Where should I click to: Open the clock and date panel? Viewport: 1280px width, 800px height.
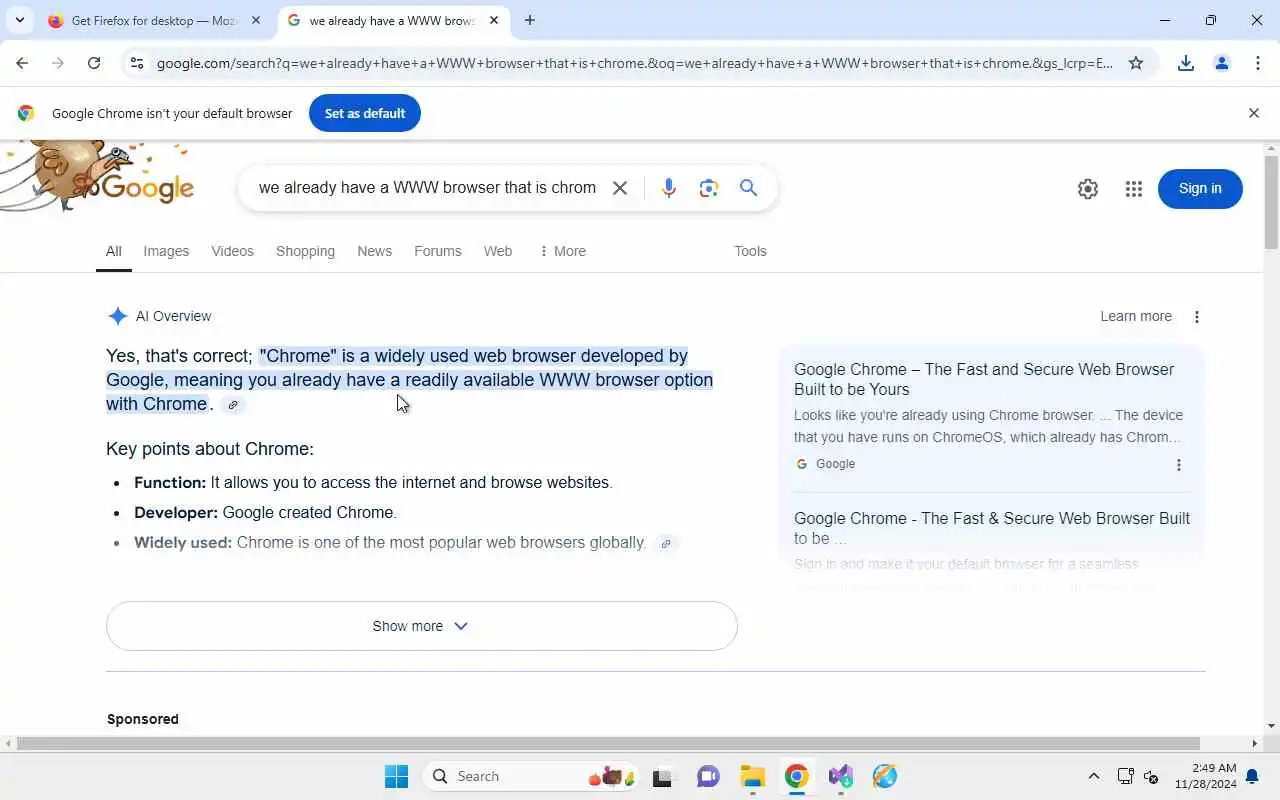(x=1205, y=776)
